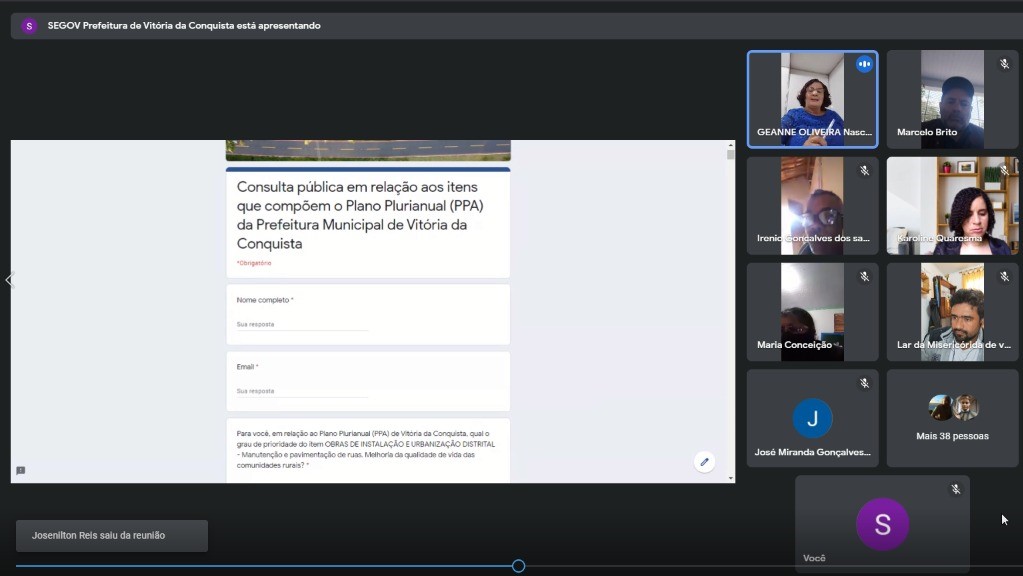The image size is (1023, 576).
Task: Toggle the mic icon on the Você tile
Action: [x=955, y=490]
